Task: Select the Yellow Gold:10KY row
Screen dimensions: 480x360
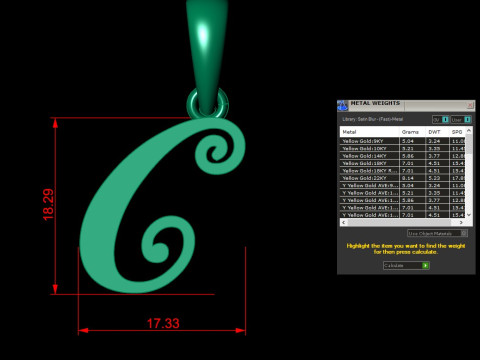Action: (403, 149)
